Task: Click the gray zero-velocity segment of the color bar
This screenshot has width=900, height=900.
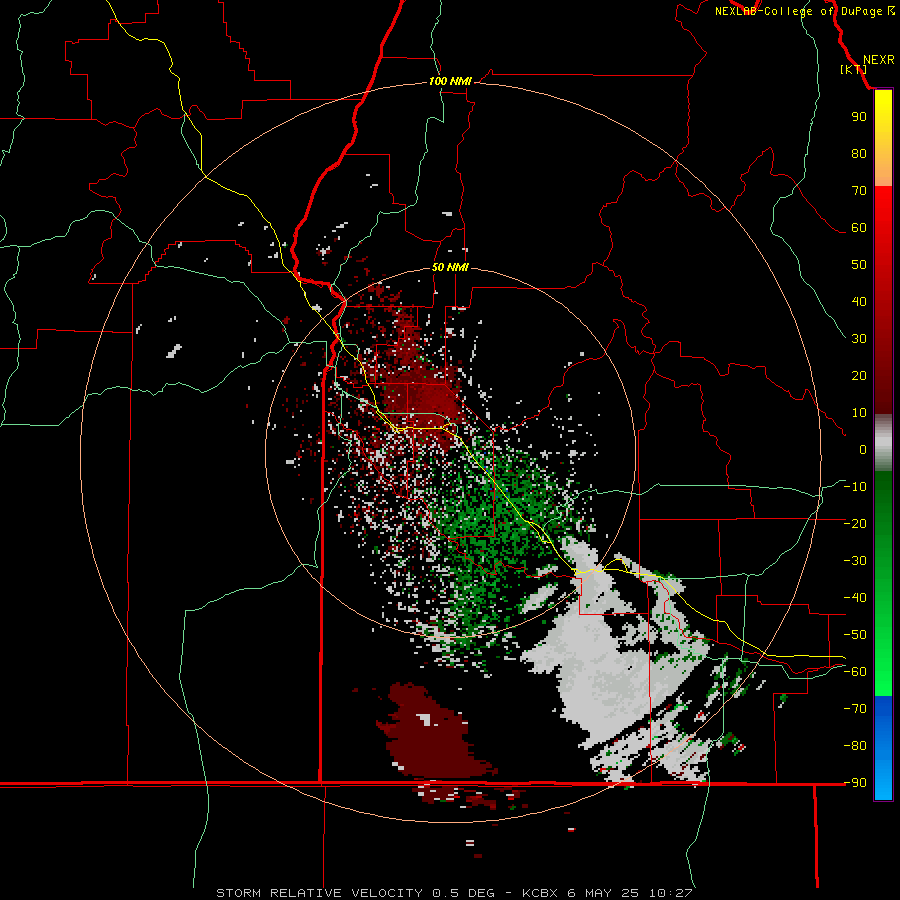Action: [883, 445]
